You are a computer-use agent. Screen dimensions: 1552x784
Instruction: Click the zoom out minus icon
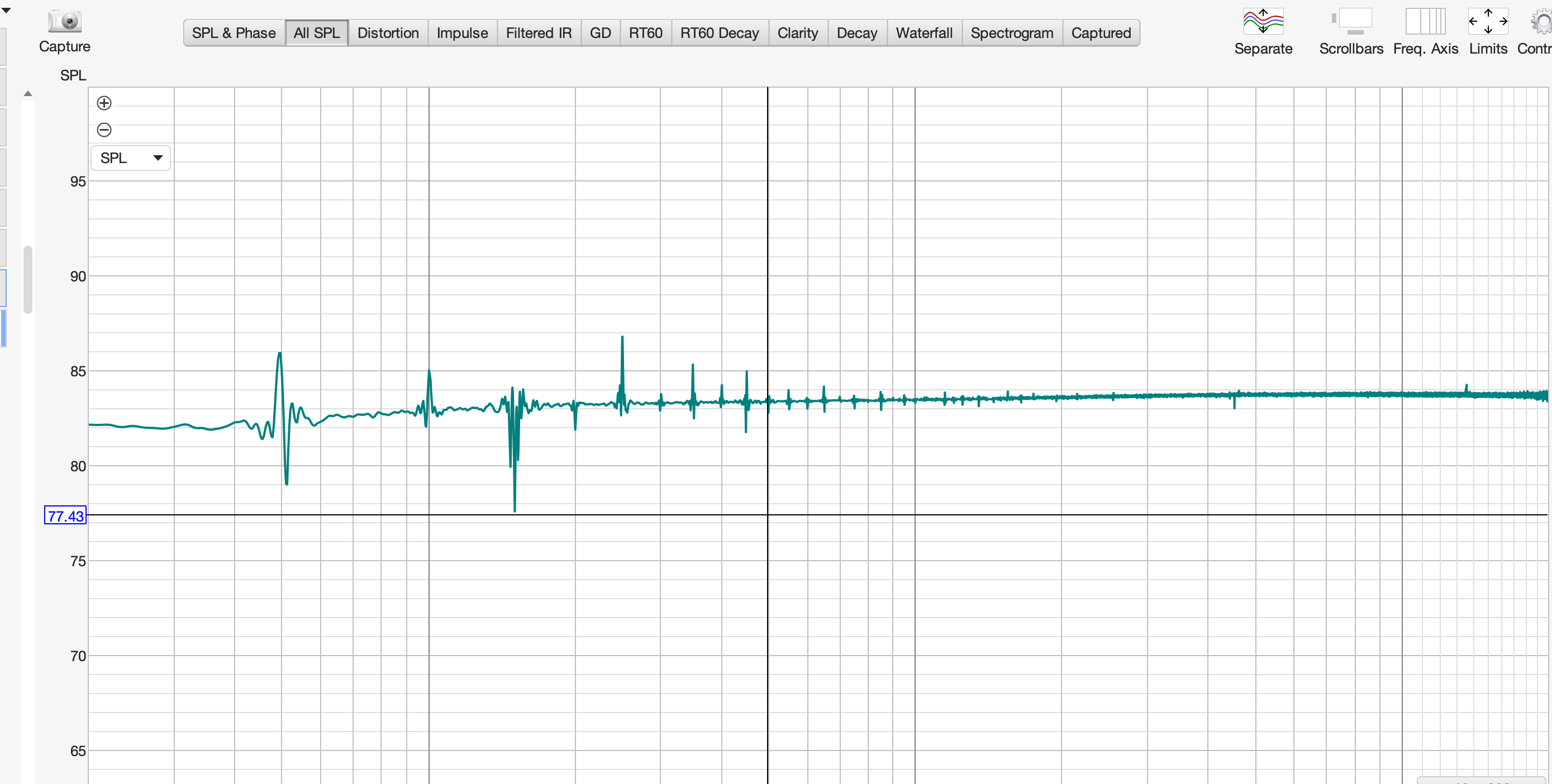[104, 130]
